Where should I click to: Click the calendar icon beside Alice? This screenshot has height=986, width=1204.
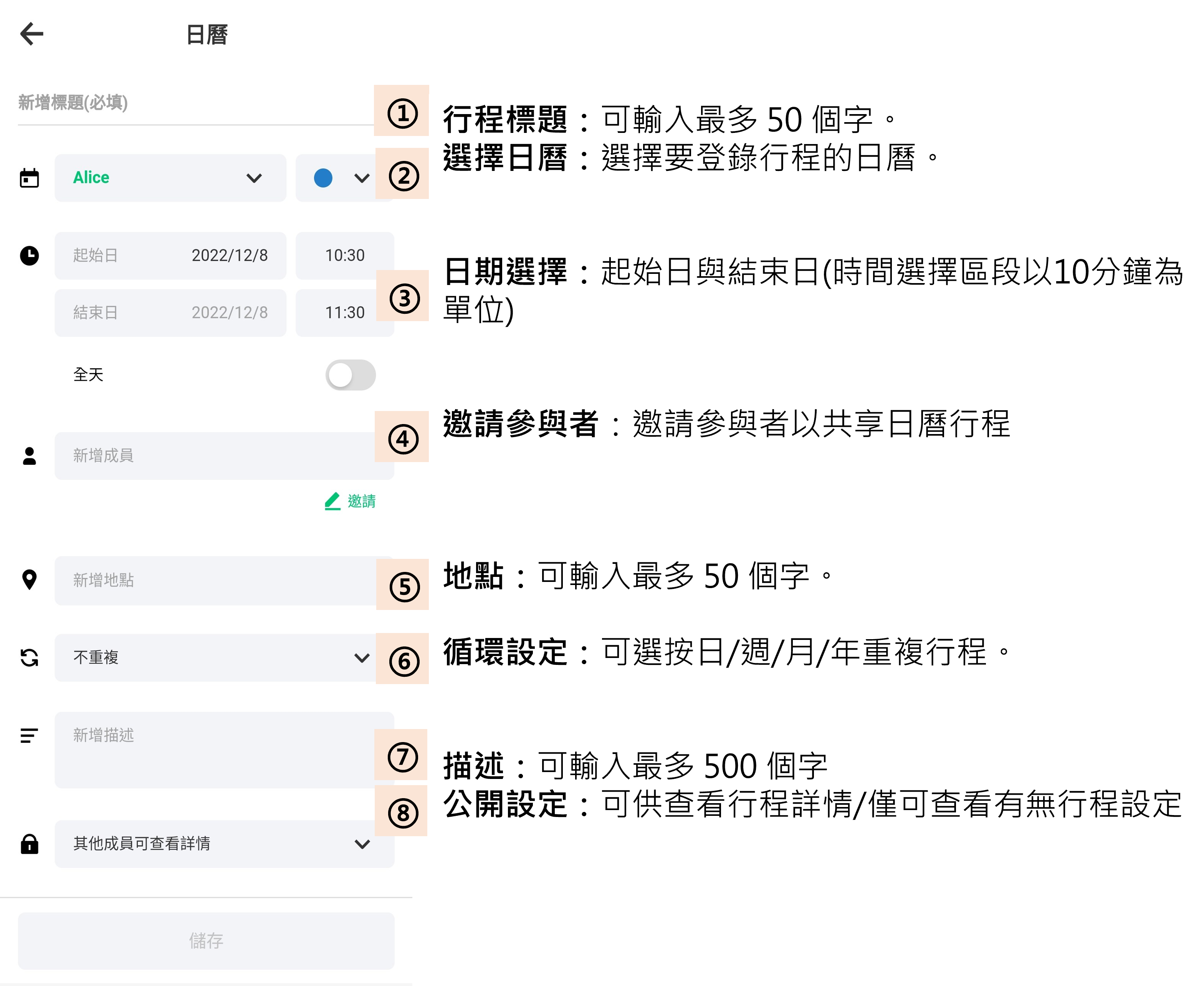(30, 178)
